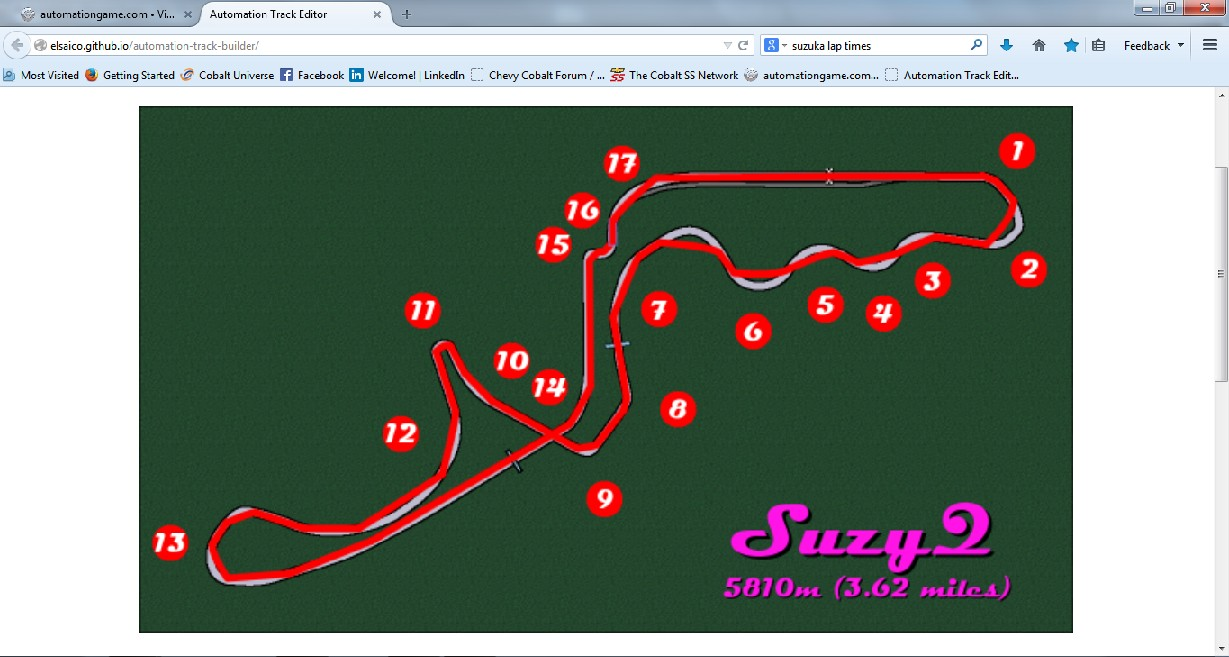Open the LinkedIn Welcome bookmark
Image resolution: width=1229 pixels, height=657 pixels.
tap(407, 75)
